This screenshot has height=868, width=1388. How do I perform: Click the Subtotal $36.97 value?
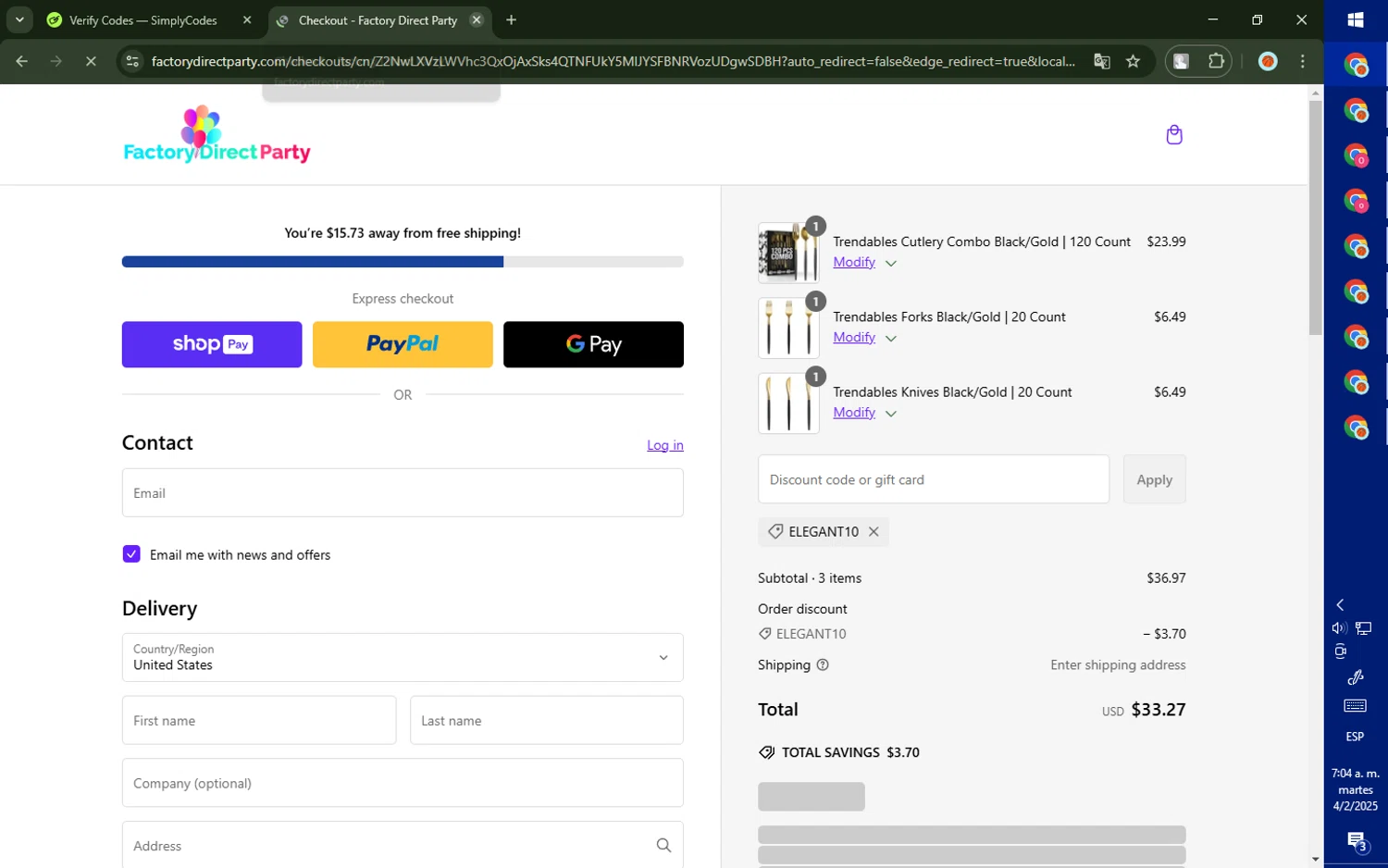[x=1166, y=578]
